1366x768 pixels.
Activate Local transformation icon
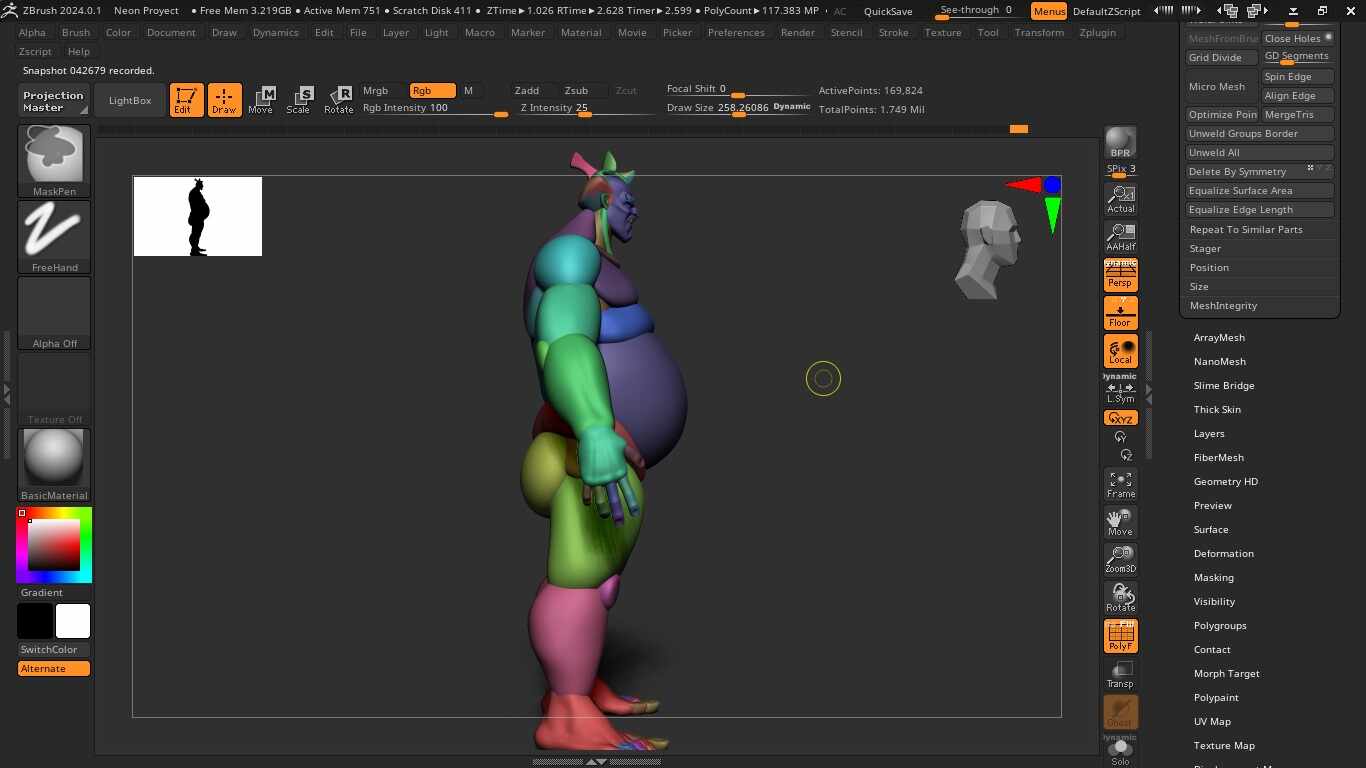tap(1119, 350)
